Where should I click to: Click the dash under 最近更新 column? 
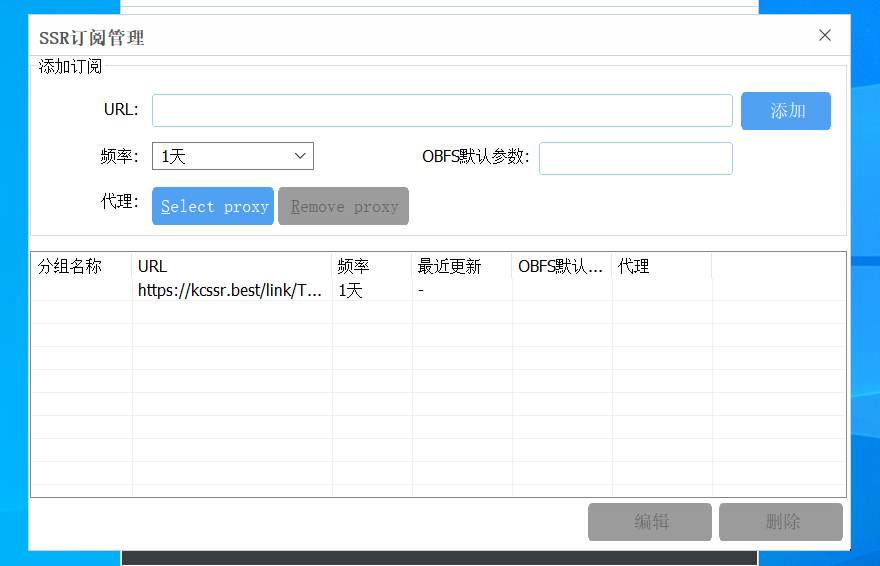(422, 290)
